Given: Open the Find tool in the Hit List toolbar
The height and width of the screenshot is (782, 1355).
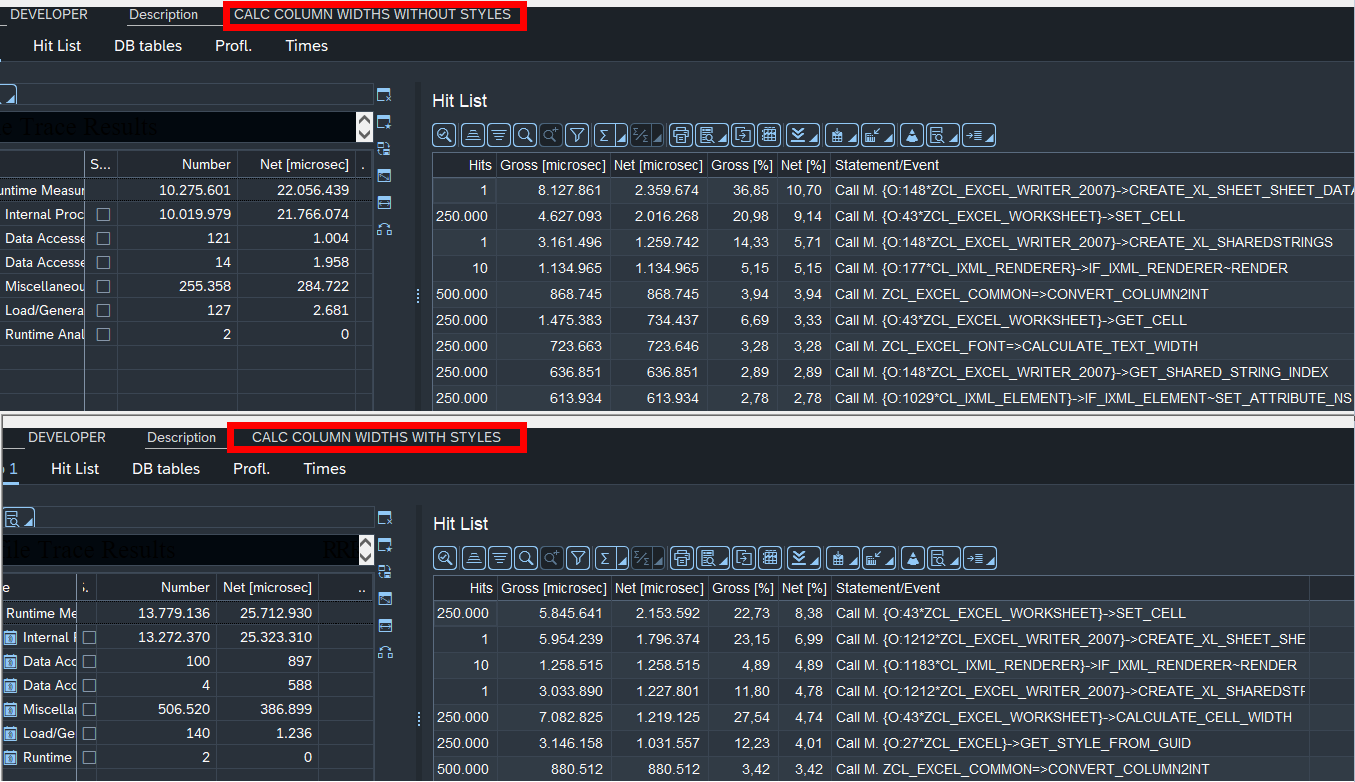Looking at the screenshot, I should (x=525, y=134).
